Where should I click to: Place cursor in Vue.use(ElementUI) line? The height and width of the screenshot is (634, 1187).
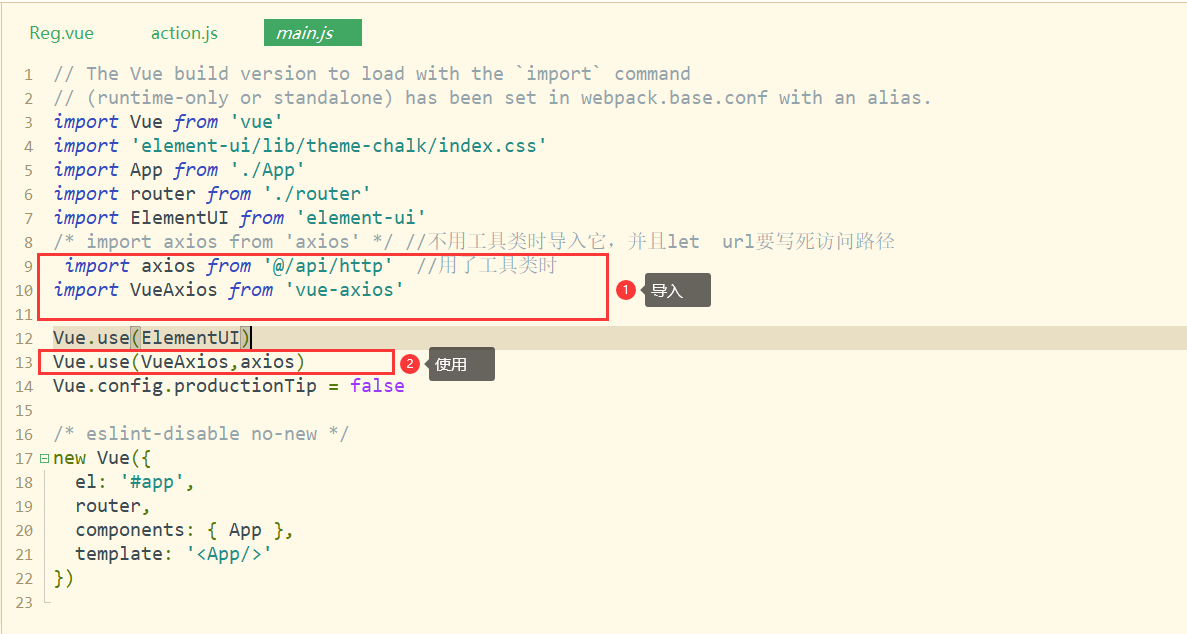pyautogui.click(x=151, y=338)
